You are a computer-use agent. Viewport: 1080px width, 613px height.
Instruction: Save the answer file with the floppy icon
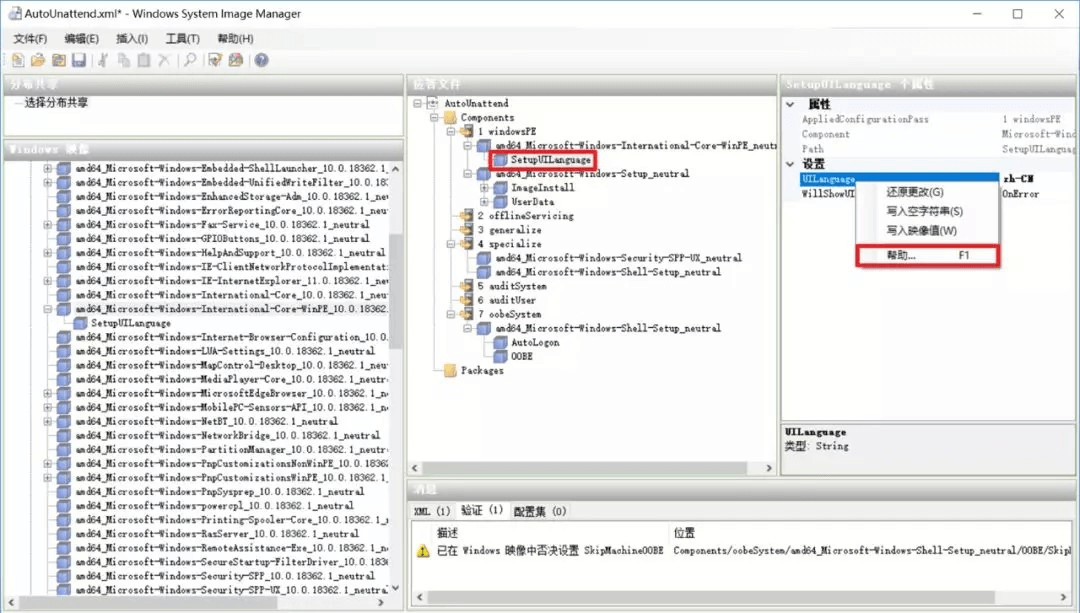point(78,61)
